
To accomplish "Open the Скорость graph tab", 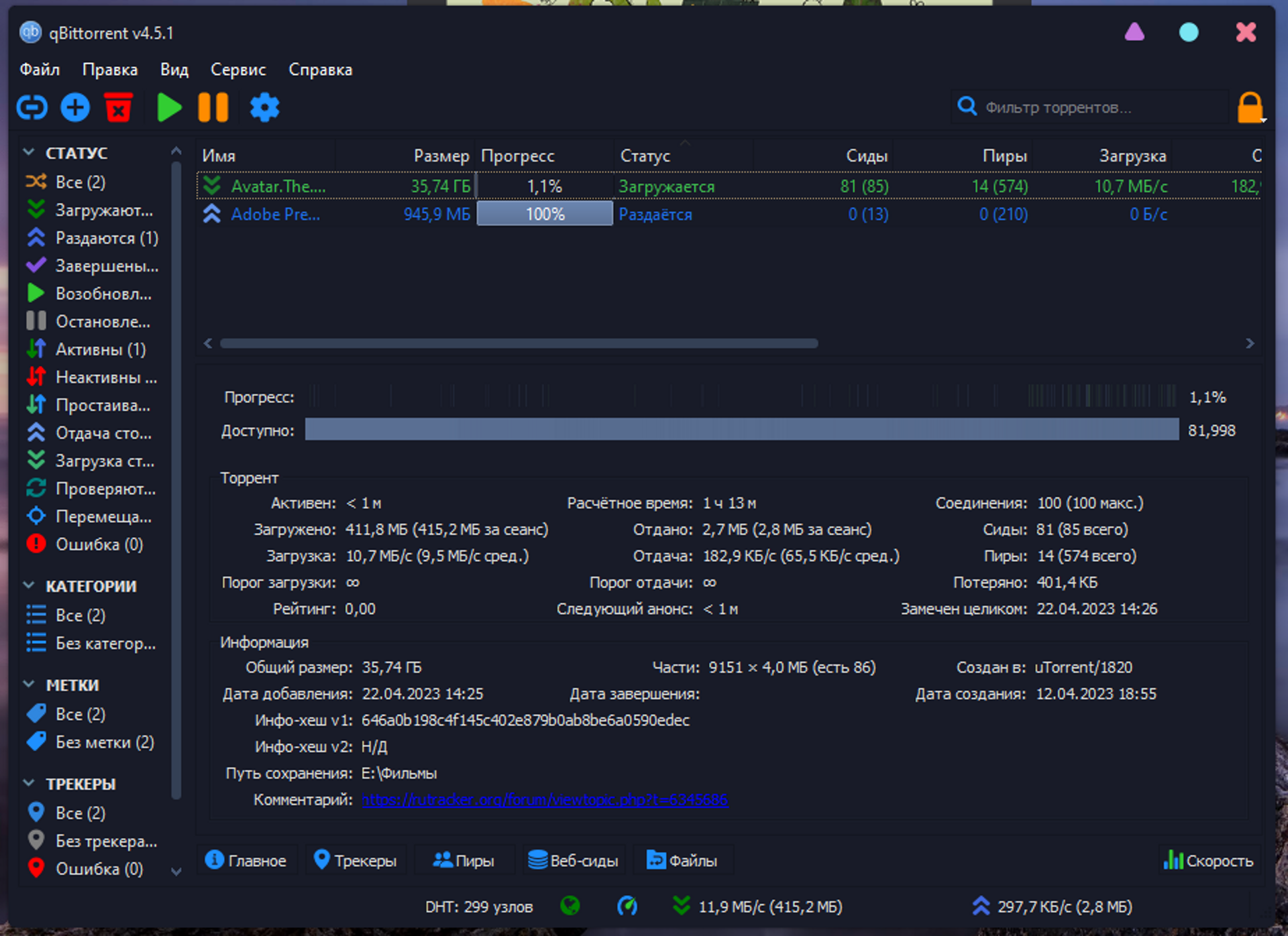I will [1209, 860].
